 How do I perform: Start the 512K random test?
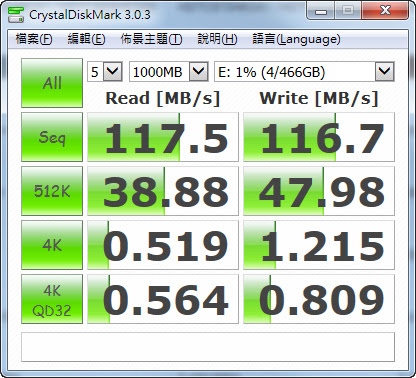tap(52, 191)
